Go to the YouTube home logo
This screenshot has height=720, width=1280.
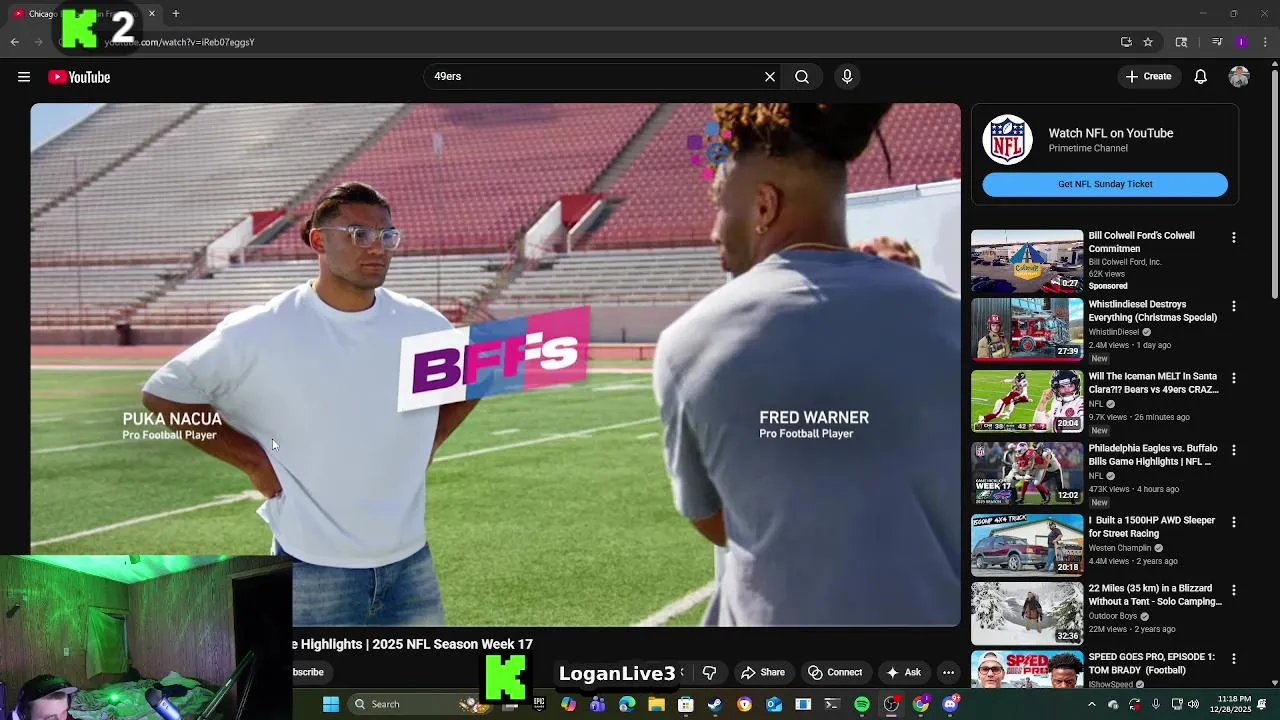click(79, 77)
